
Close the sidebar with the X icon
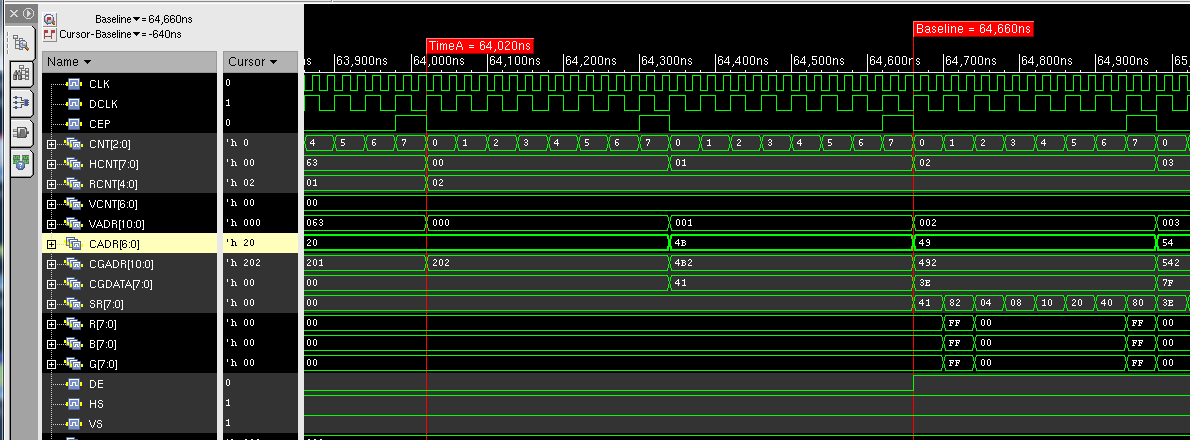click(13, 14)
